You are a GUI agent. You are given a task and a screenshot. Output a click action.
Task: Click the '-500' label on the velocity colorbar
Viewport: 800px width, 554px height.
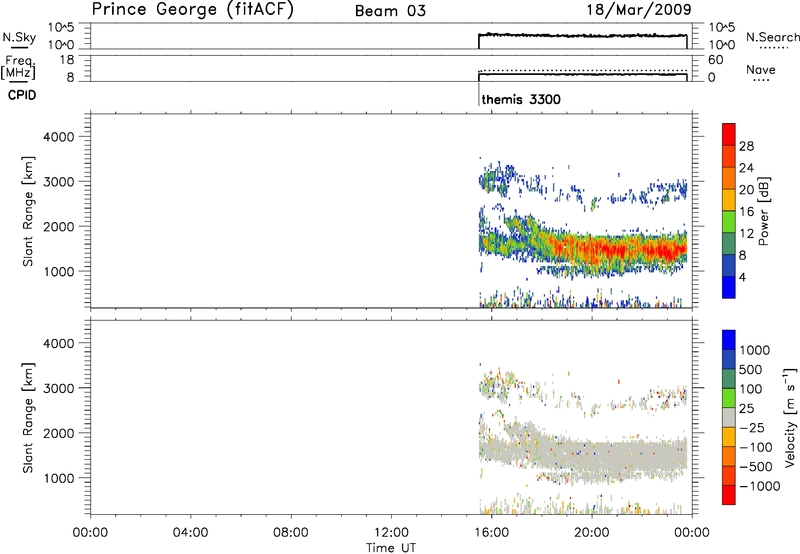point(756,467)
